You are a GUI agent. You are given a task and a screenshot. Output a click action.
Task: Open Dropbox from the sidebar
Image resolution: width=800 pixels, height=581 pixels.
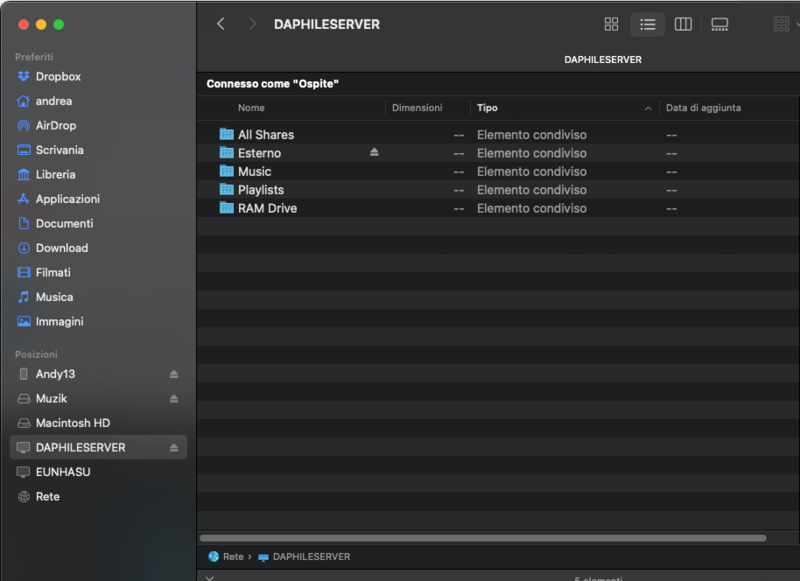(x=57, y=76)
